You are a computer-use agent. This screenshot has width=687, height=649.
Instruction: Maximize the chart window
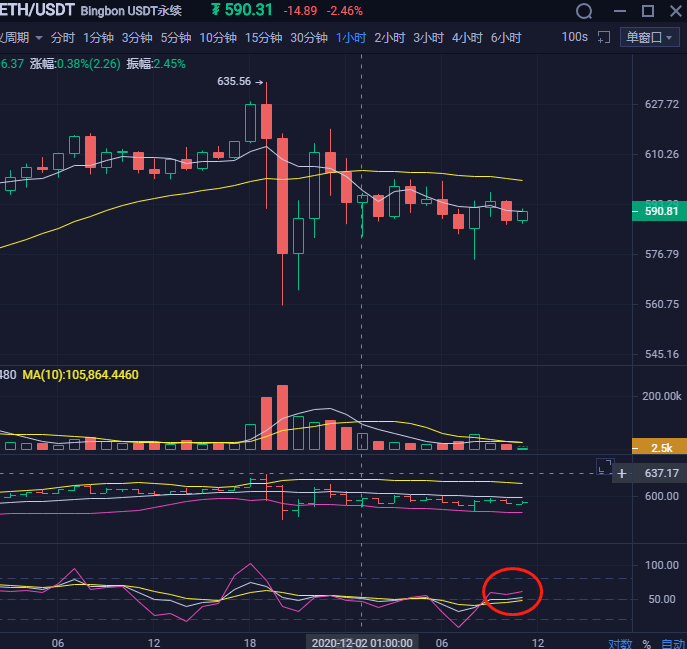(648, 11)
